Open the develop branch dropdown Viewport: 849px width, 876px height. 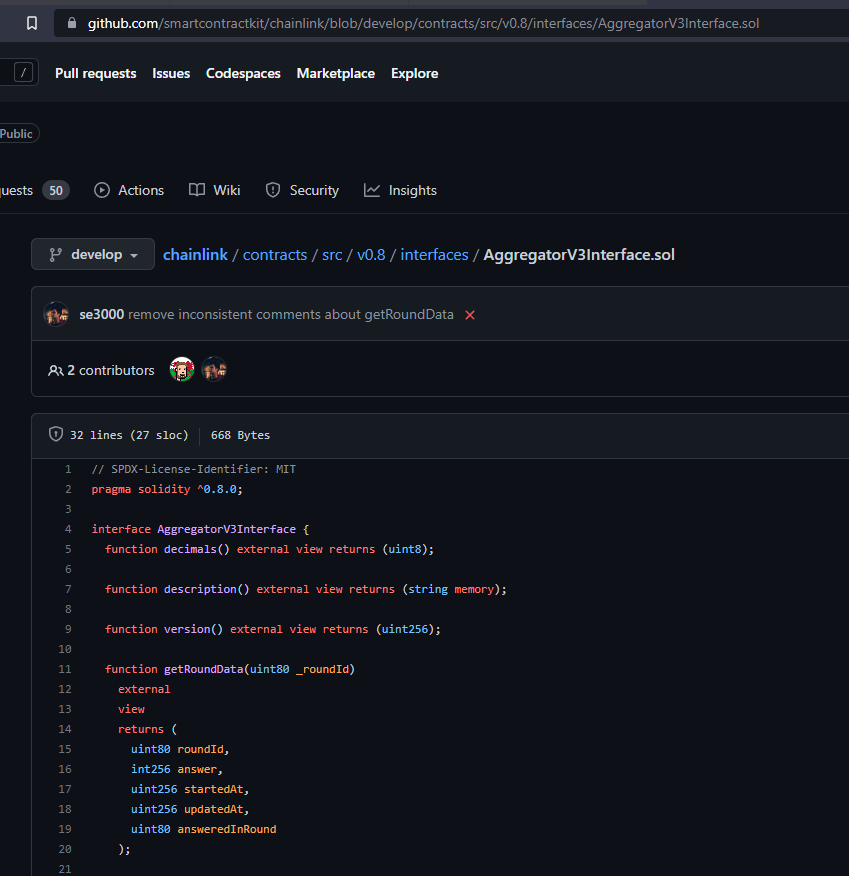(x=93, y=254)
